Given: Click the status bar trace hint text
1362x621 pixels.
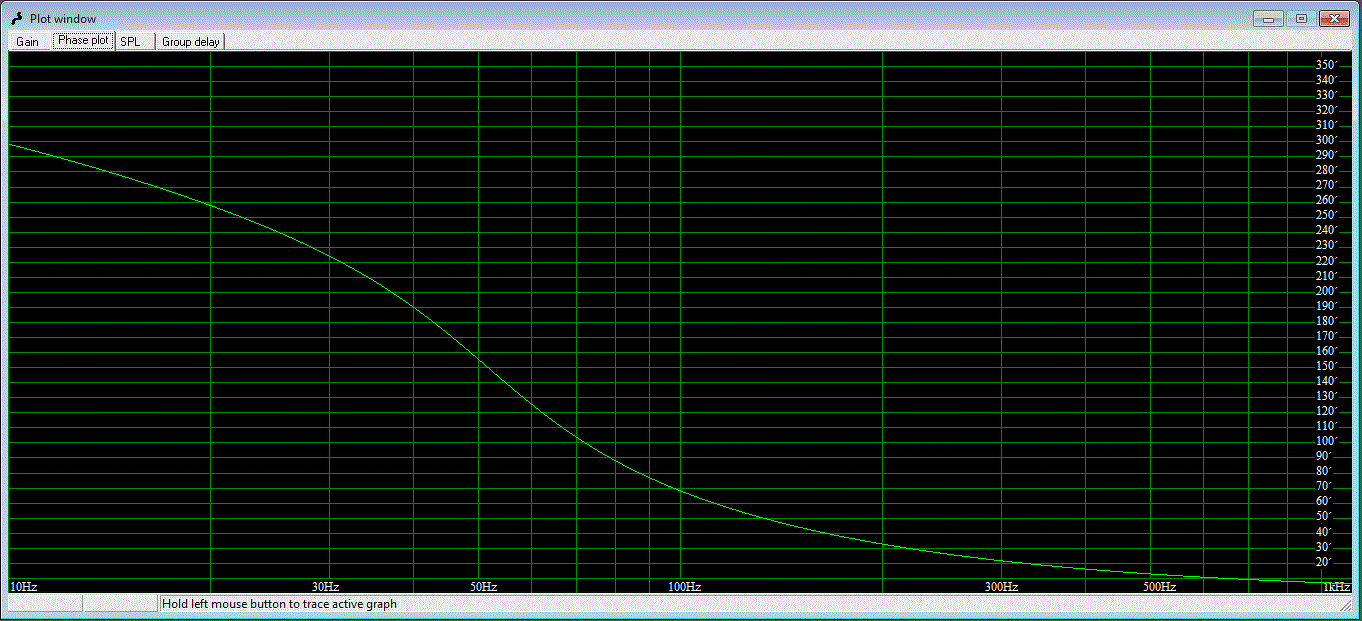Looking at the screenshot, I should [279, 604].
